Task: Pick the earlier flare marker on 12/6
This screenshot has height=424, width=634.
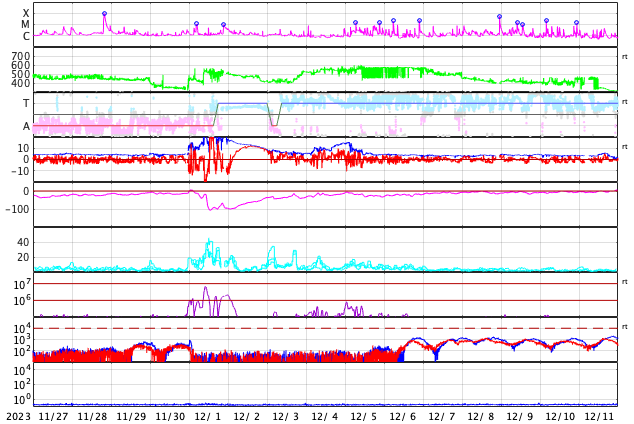Action: [x=393, y=20]
